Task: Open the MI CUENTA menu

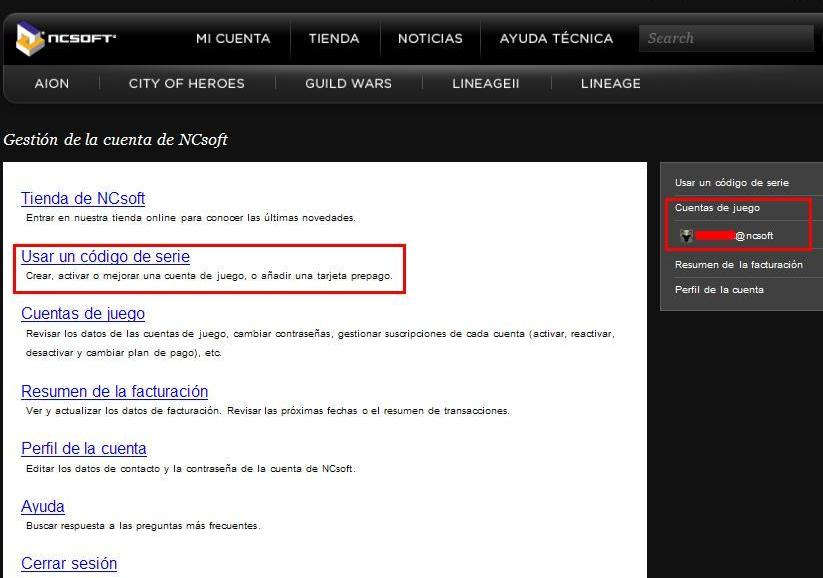Action: (x=233, y=39)
